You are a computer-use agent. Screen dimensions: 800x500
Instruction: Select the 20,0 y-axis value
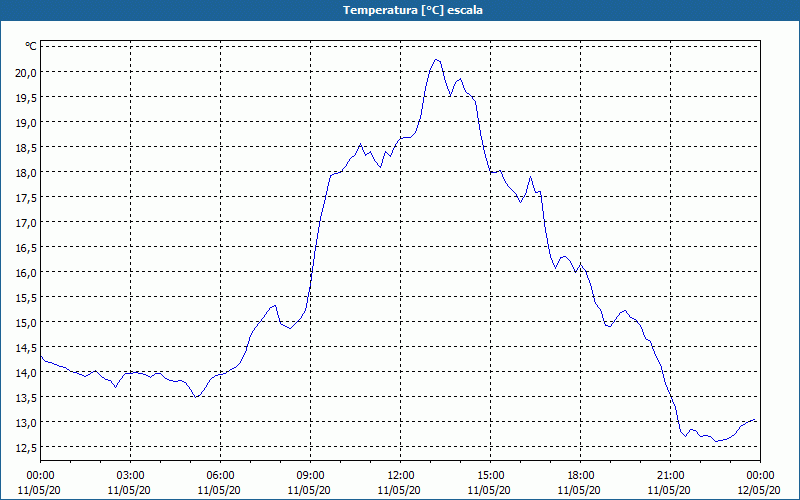(x=26, y=72)
